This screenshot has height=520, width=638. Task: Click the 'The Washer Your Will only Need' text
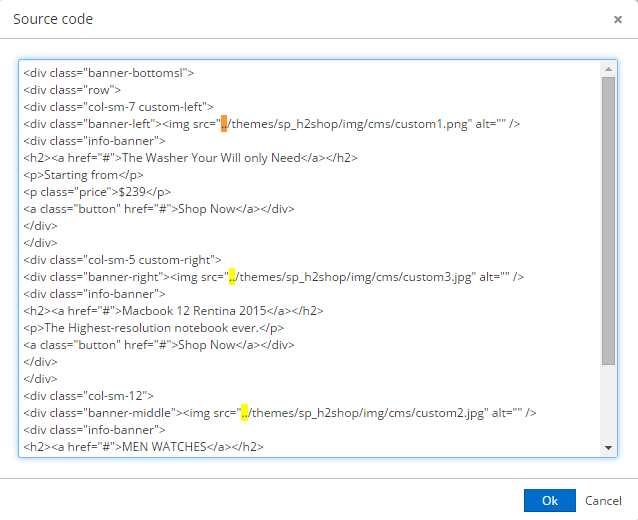(x=211, y=157)
